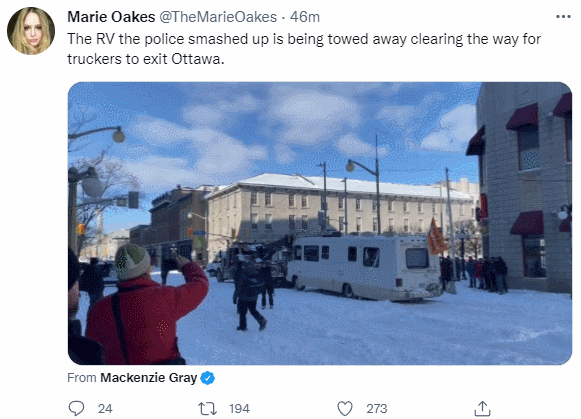581x419 pixels.
Task: Visit the Mackenzie Gray video source profile
Action: pyautogui.click(x=149, y=378)
